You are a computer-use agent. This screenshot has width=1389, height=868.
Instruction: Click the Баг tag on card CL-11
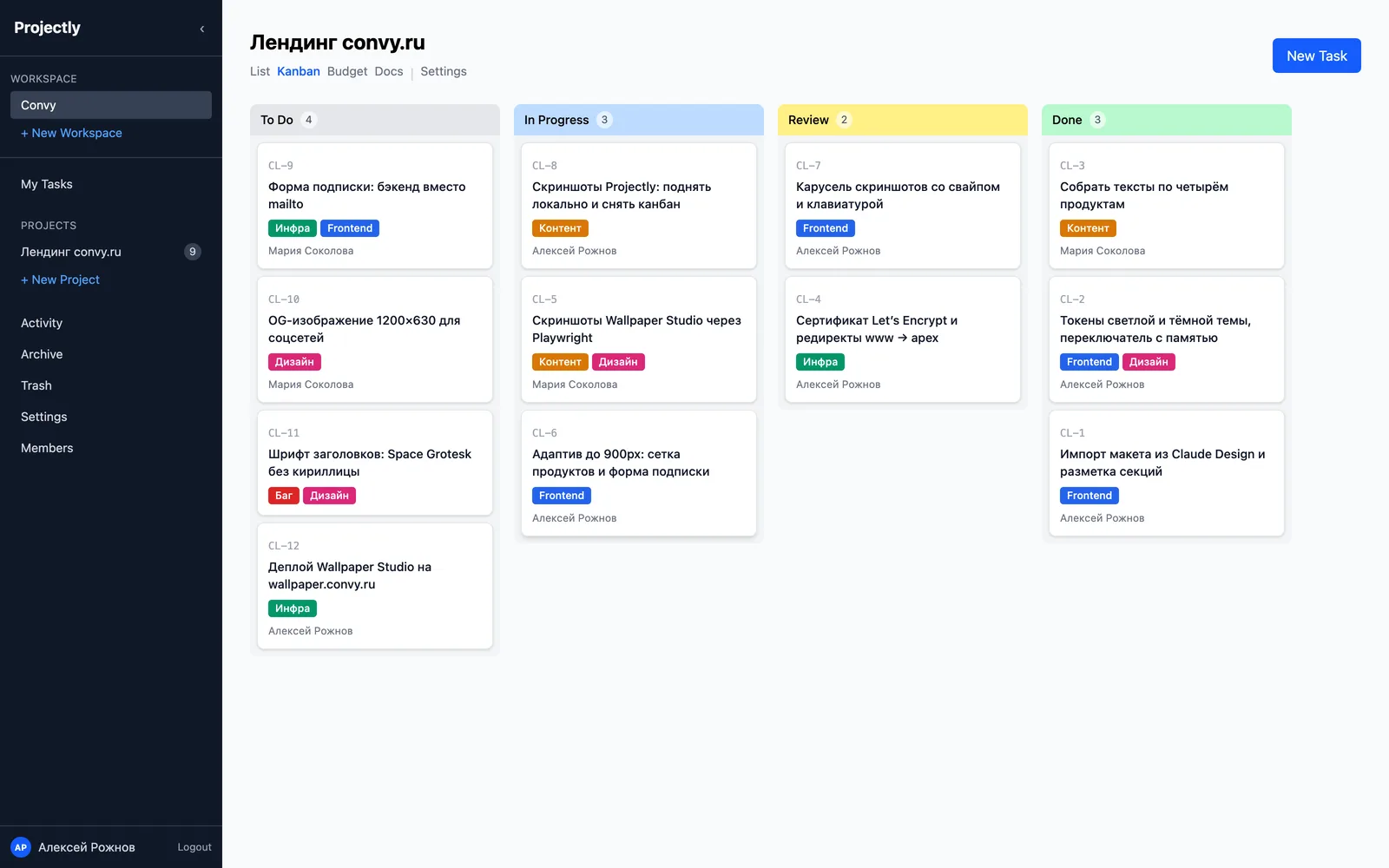(x=284, y=496)
